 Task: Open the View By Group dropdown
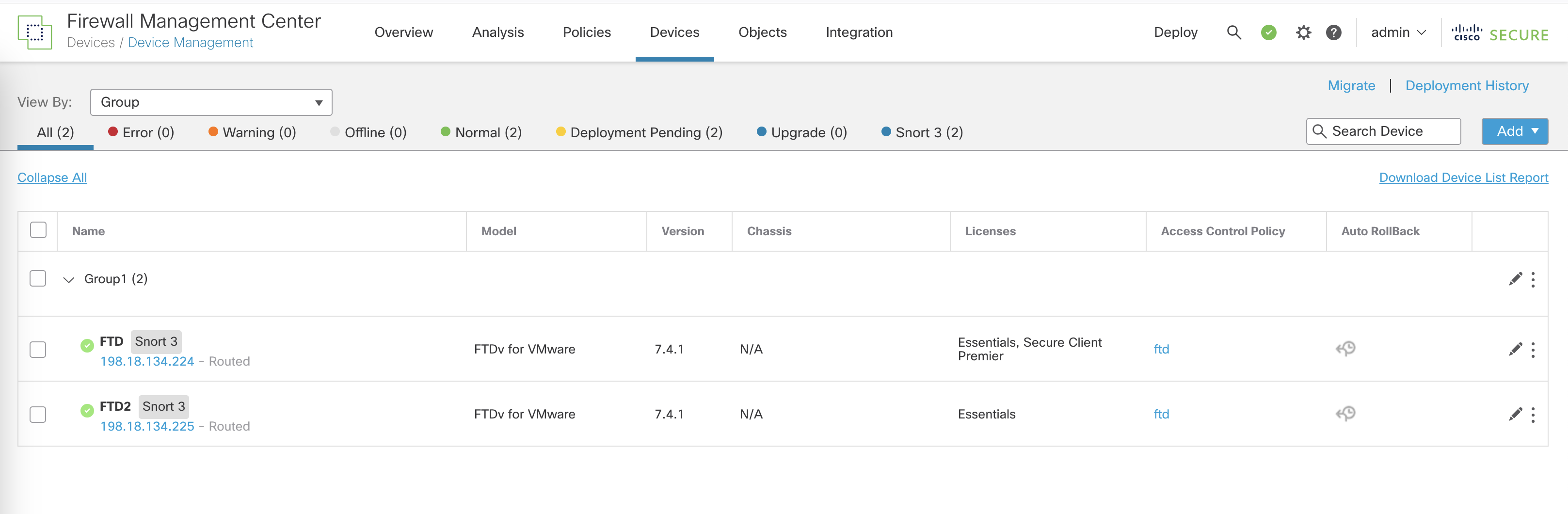click(x=210, y=102)
